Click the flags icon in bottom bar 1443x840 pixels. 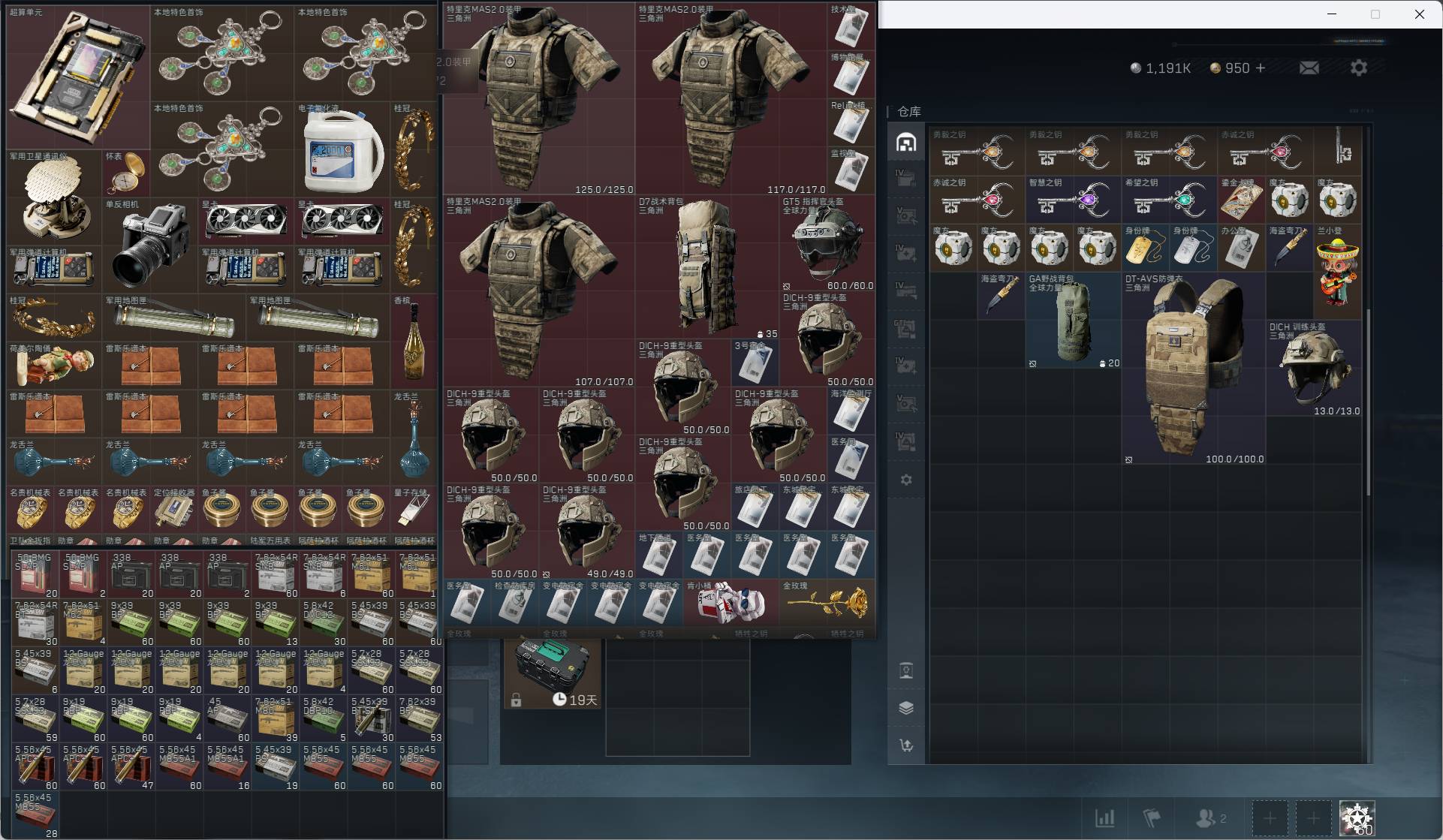click(x=1152, y=817)
